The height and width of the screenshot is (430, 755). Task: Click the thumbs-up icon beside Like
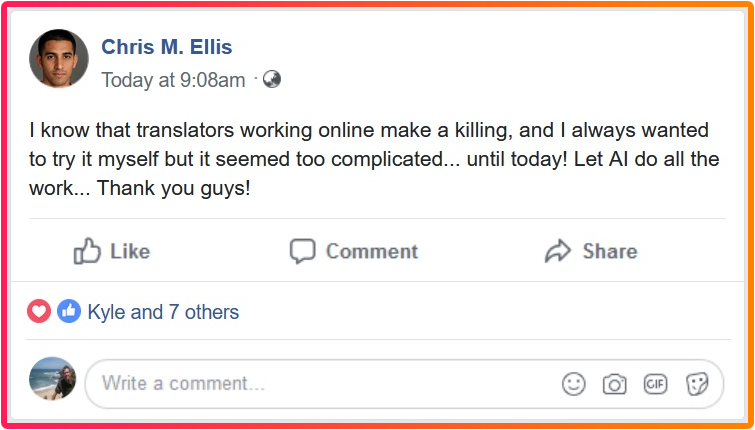(88, 251)
